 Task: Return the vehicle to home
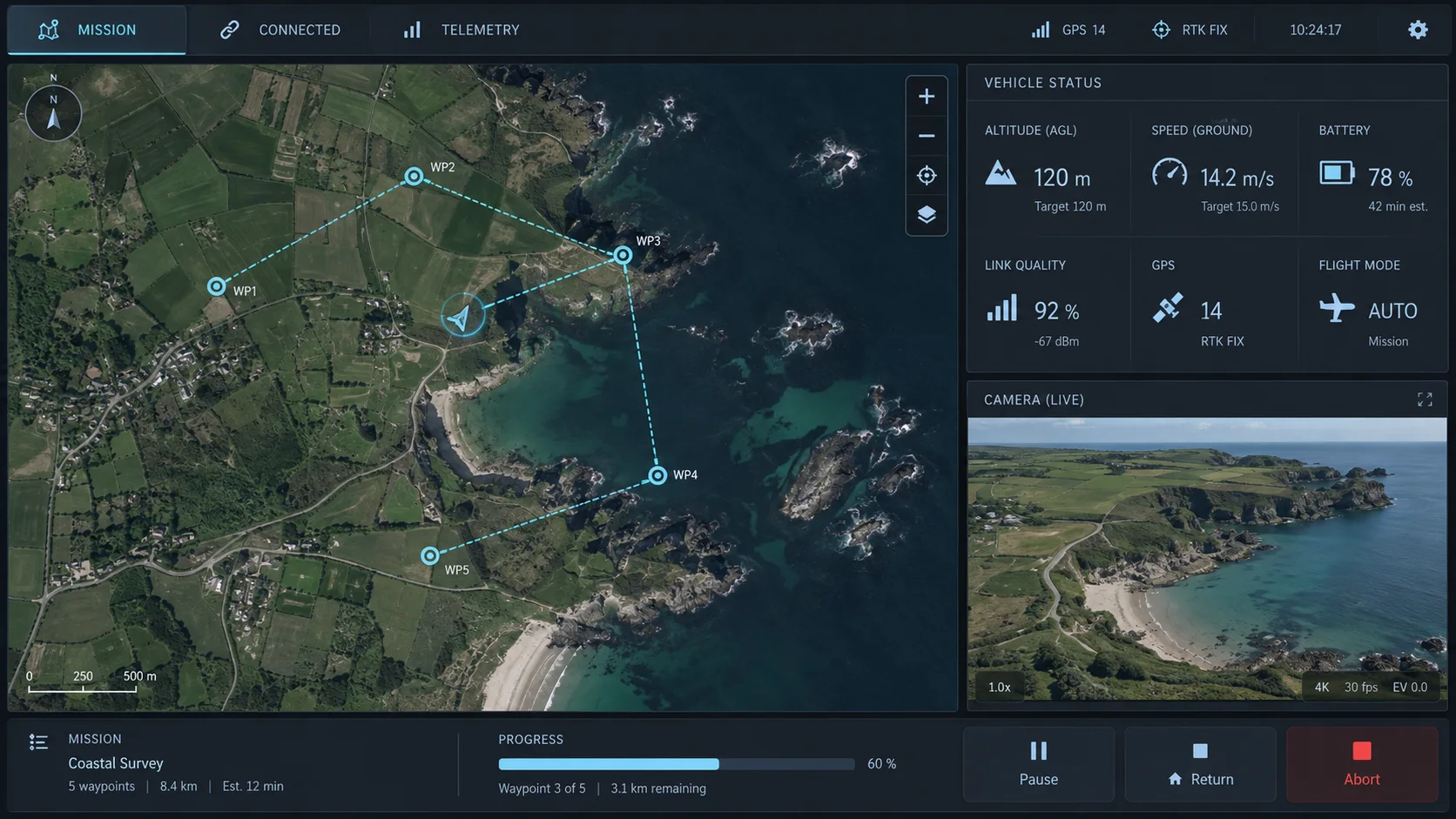pyautogui.click(x=1201, y=764)
